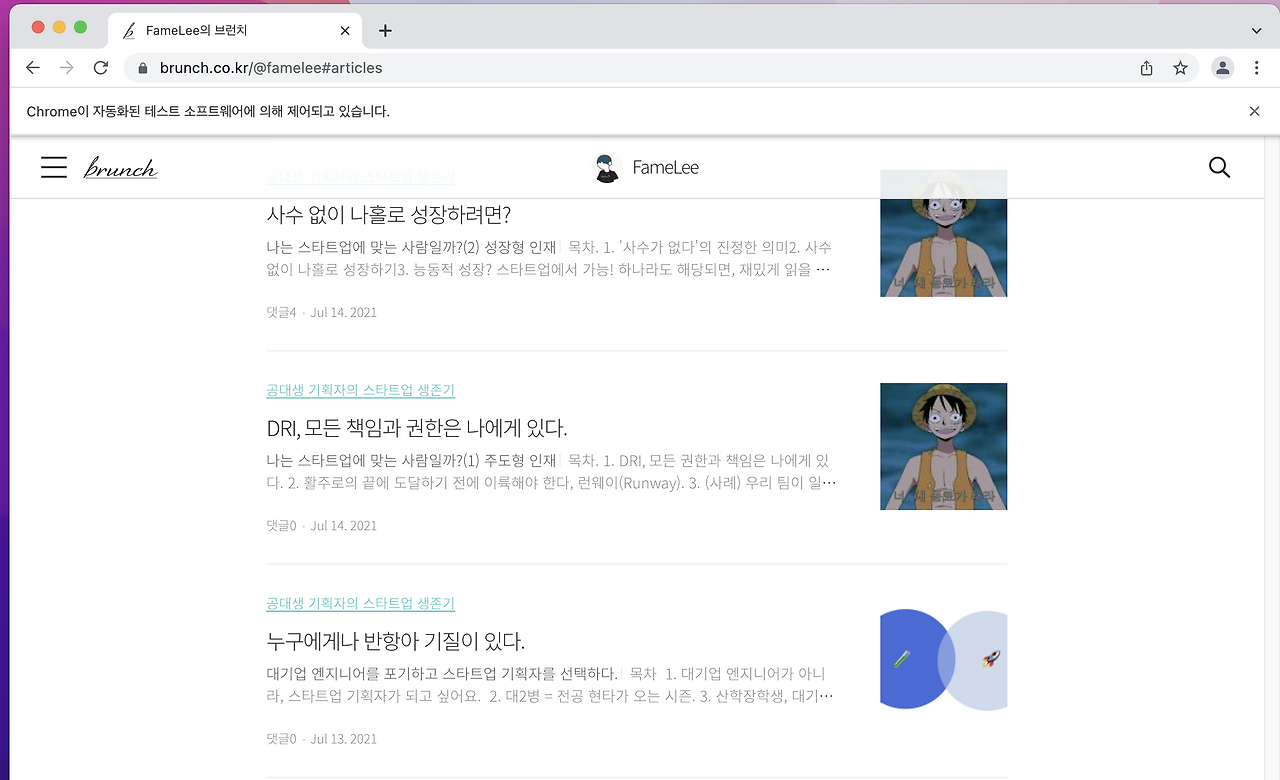The height and width of the screenshot is (780, 1280).
Task: Share this page via the share icon
Action: [x=1147, y=68]
